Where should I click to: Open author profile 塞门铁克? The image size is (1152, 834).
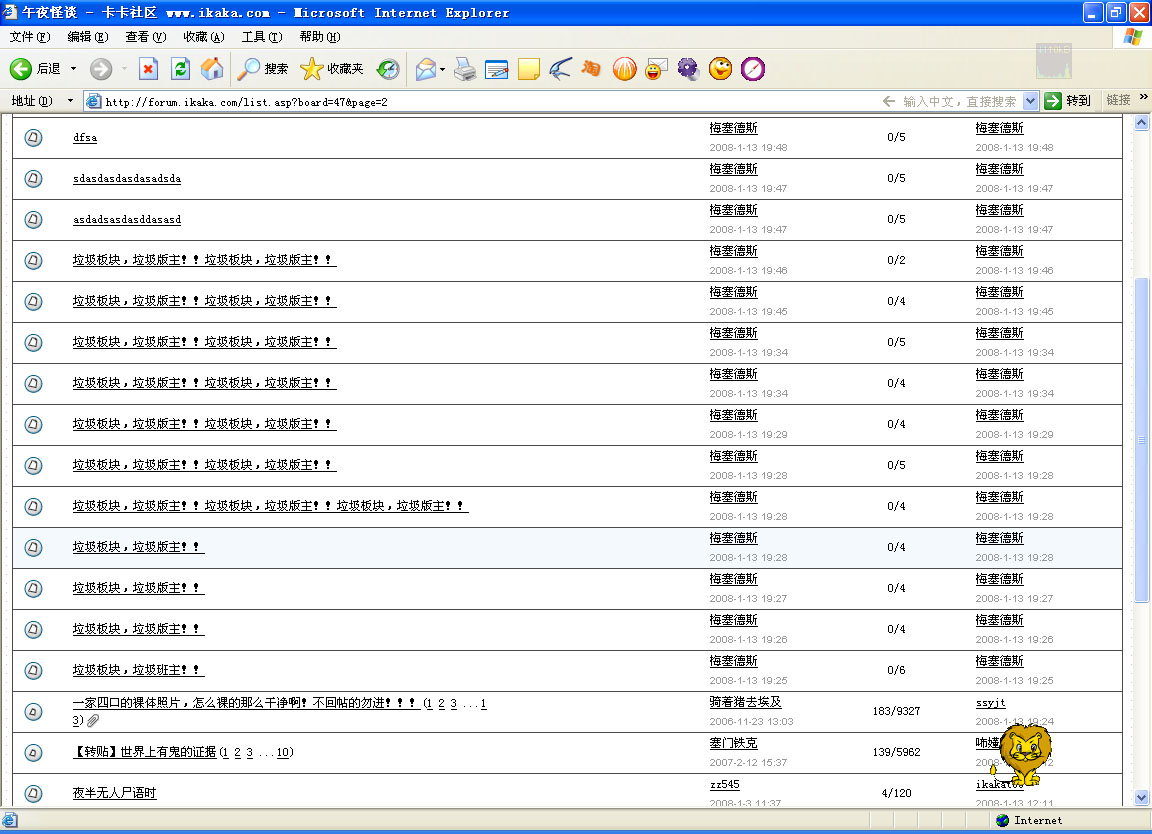coord(733,744)
